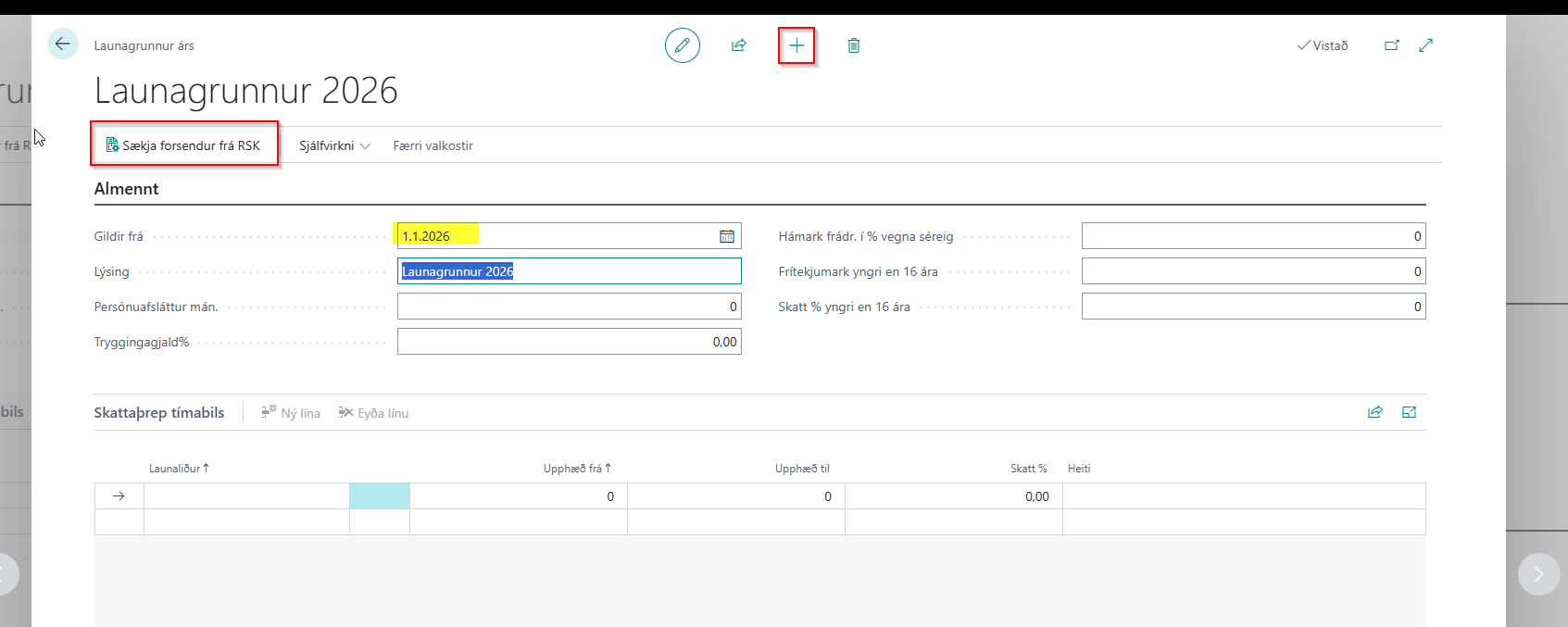Open page in new window icon
Image resolution: width=1568 pixels, height=627 pixels.
pos(1391,45)
